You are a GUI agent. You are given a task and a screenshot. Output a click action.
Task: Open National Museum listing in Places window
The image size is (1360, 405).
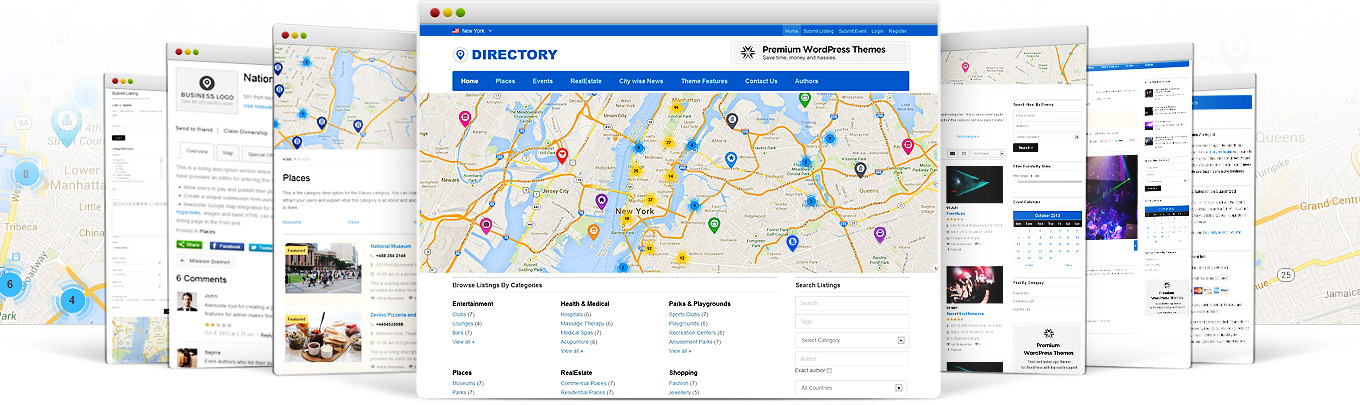point(391,245)
